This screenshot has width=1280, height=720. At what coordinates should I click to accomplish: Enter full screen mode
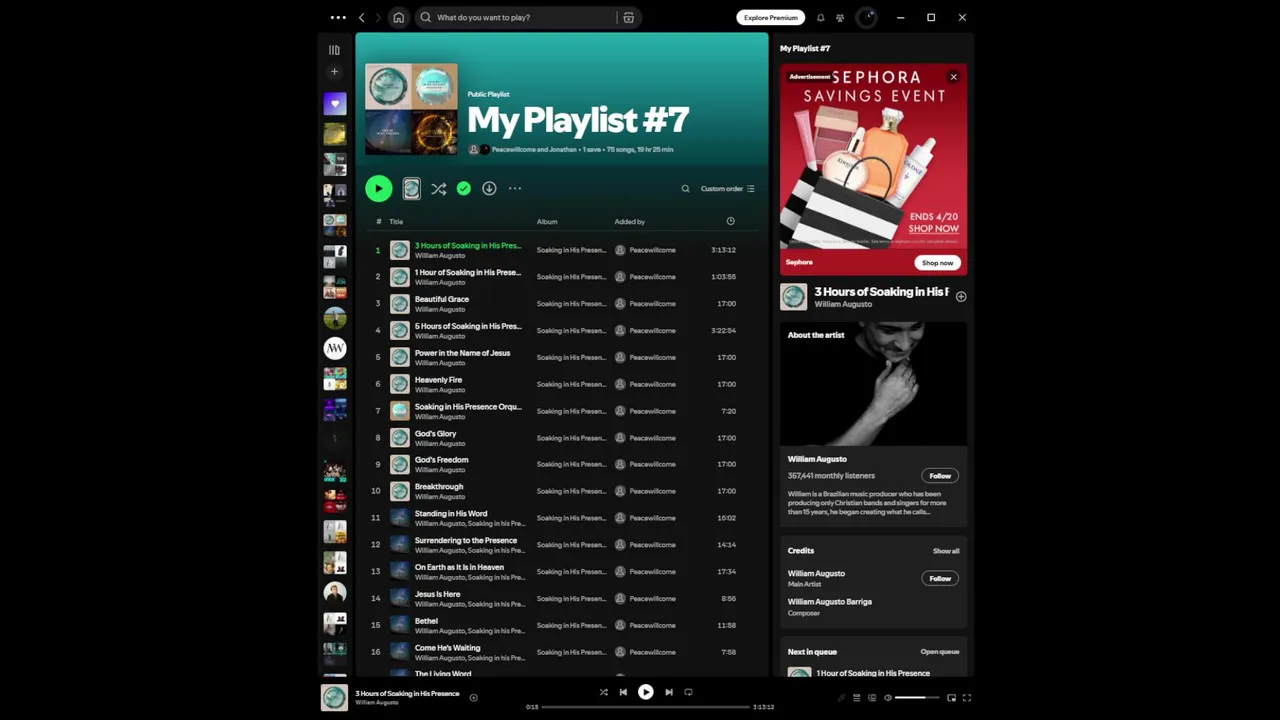click(x=966, y=698)
